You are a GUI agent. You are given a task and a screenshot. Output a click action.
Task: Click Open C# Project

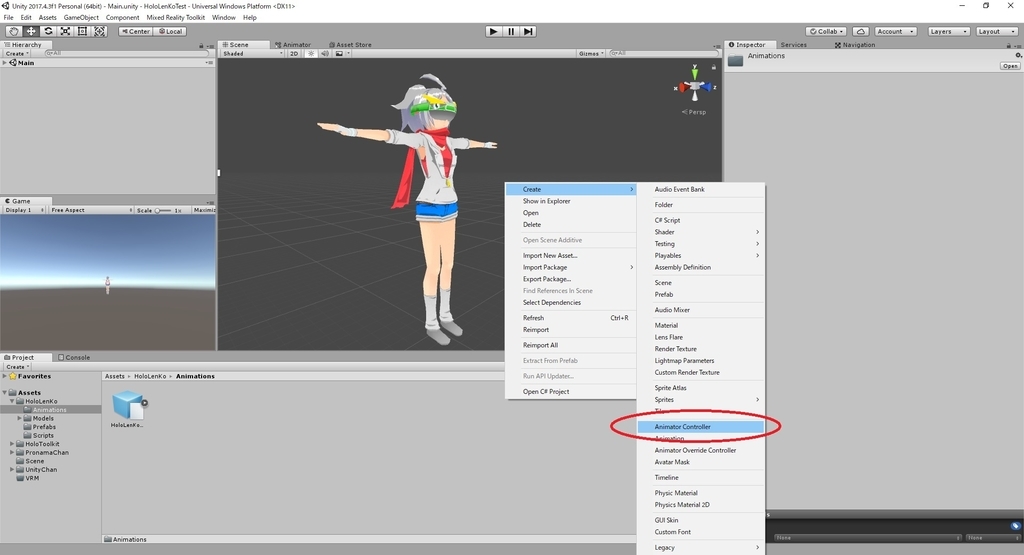pyautogui.click(x=571, y=392)
